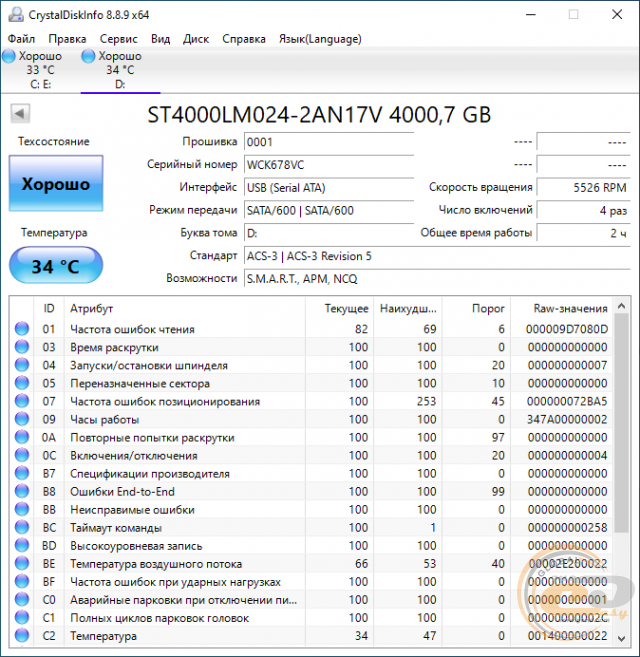The width and height of the screenshot is (640, 657).
Task: Click the scrollbar down arrow in attribute list
Action: [x=622, y=639]
